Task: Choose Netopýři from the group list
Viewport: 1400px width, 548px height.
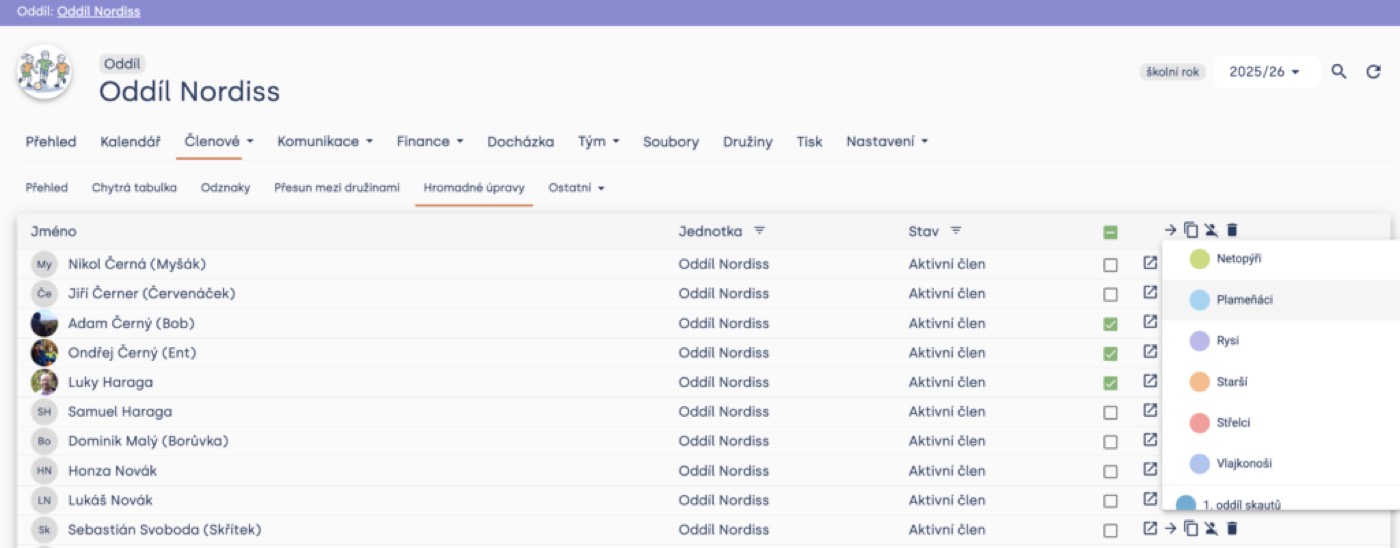Action: tap(1281, 259)
